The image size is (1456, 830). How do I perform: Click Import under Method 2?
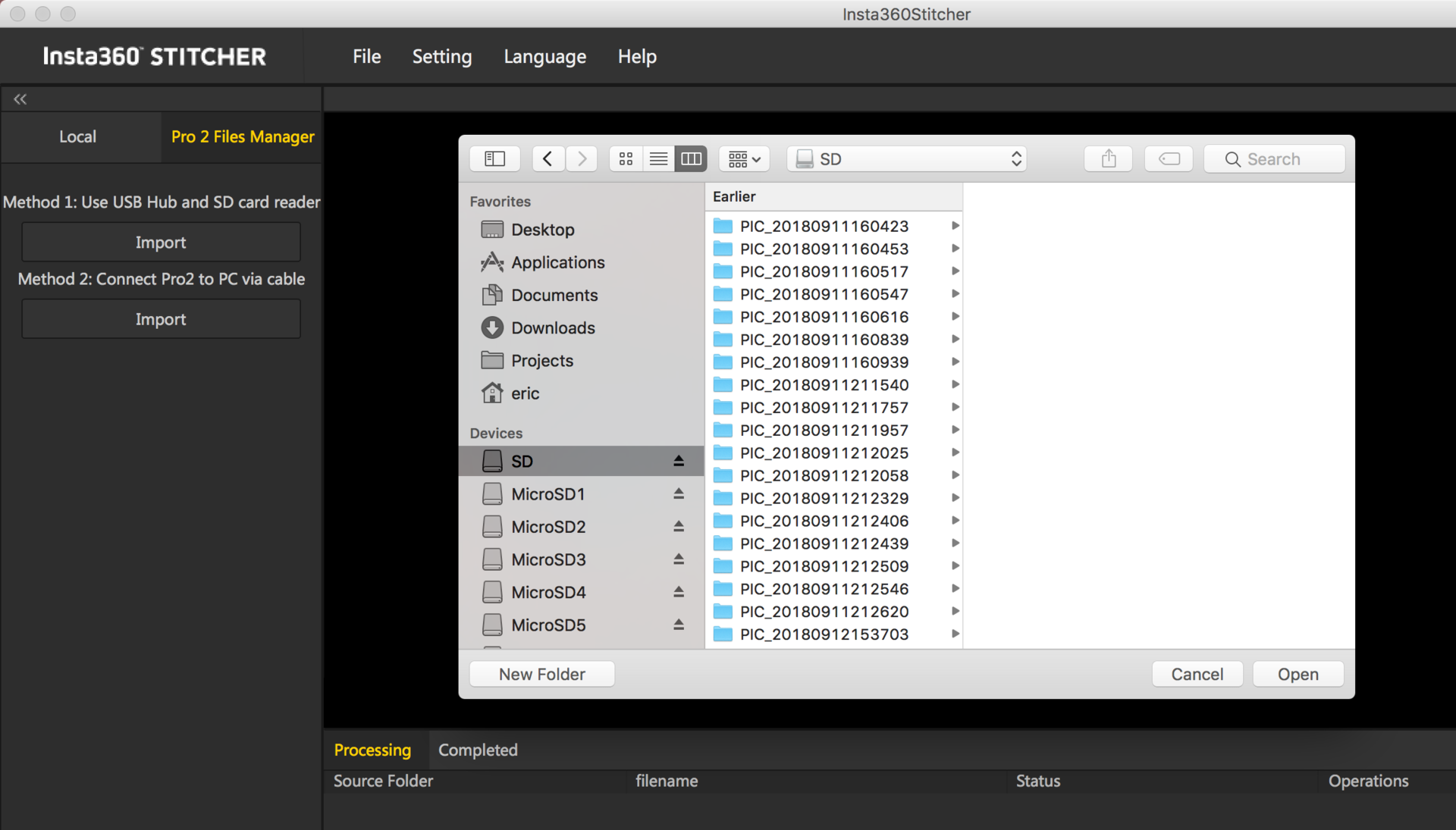coord(161,319)
